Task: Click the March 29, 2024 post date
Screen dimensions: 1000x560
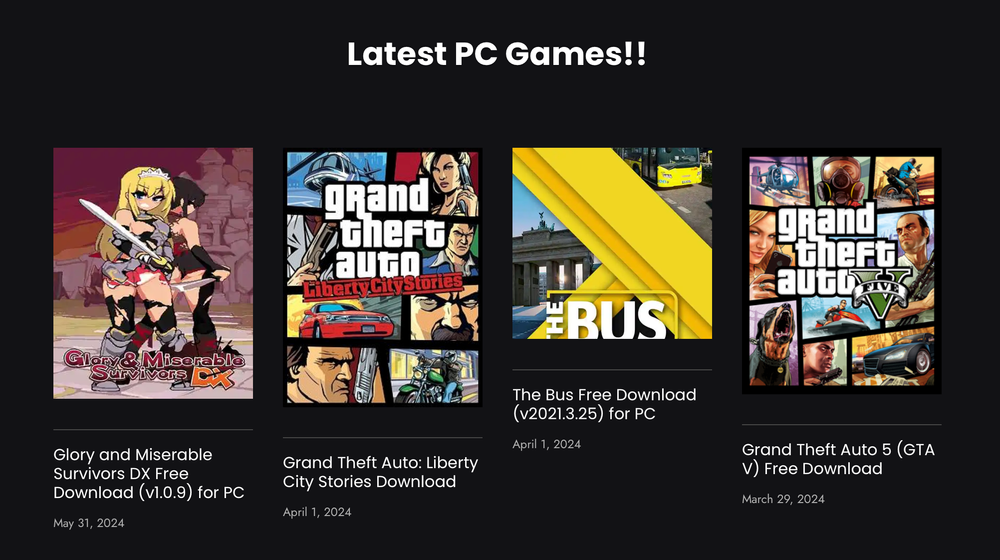Action: tap(783, 499)
